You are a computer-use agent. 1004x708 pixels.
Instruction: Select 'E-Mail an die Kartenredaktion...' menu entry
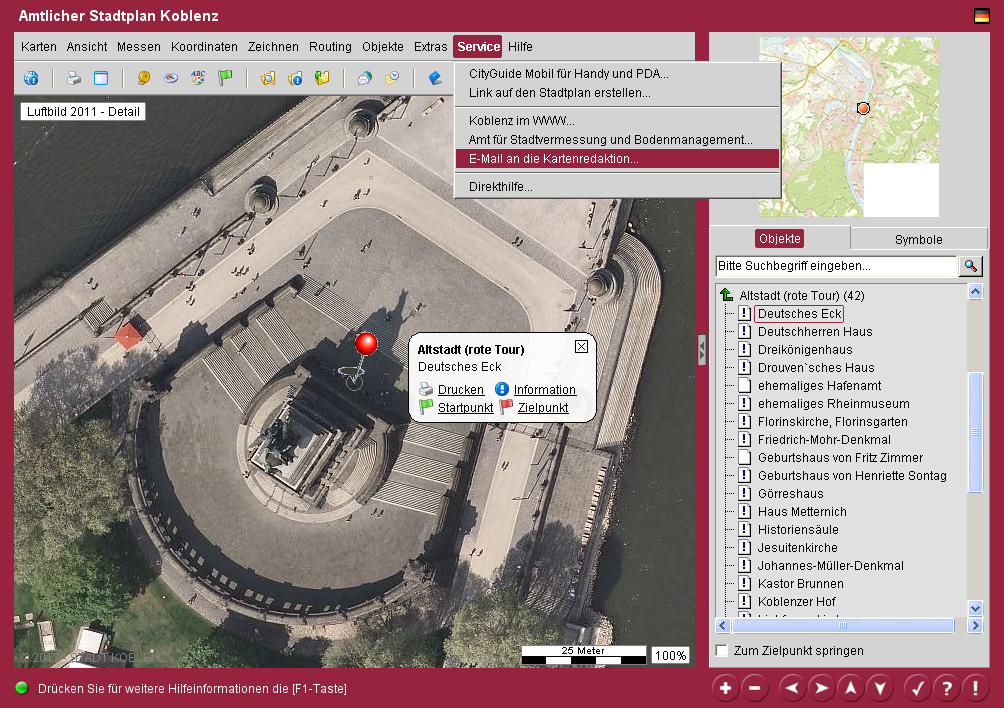point(554,159)
